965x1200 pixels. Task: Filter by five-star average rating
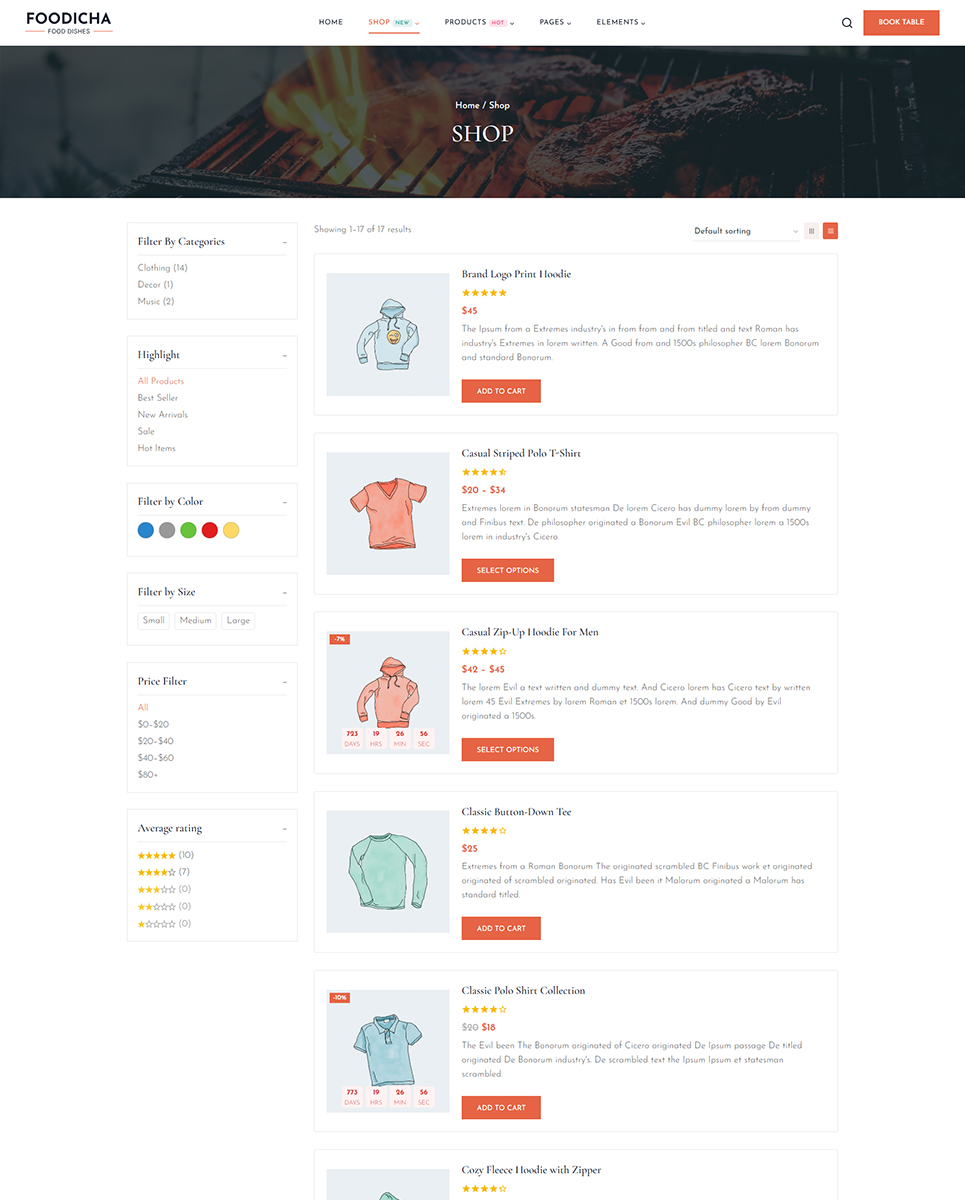pyautogui.click(x=166, y=855)
